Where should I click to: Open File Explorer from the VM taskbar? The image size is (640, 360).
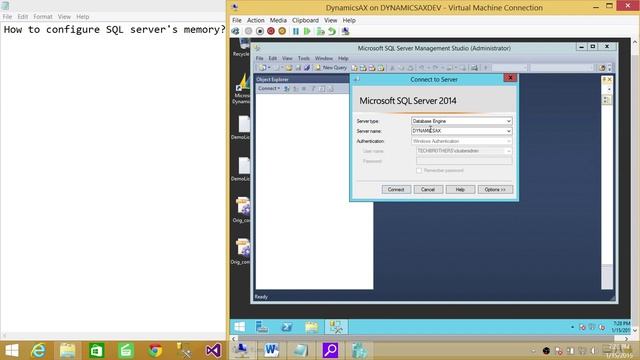(x=311, y=327)
